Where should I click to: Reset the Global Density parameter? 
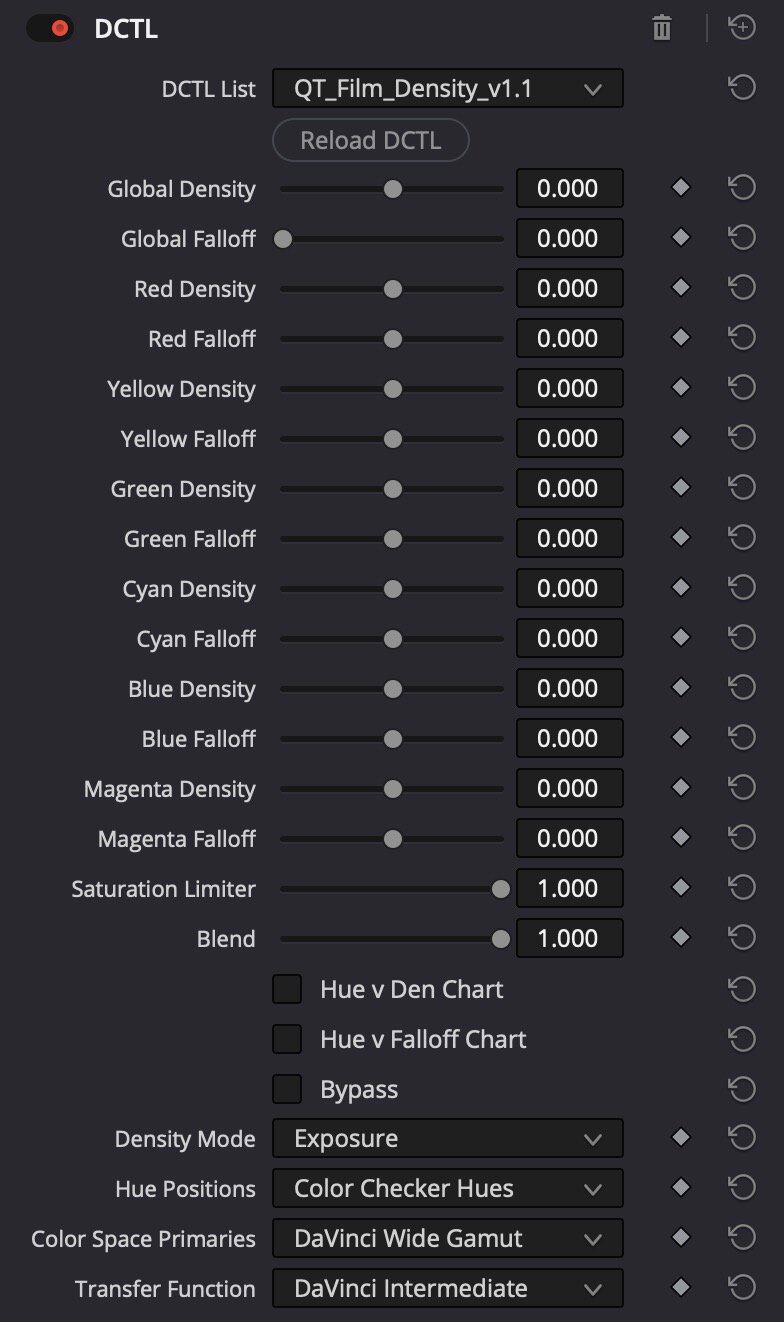coord(741,188)
